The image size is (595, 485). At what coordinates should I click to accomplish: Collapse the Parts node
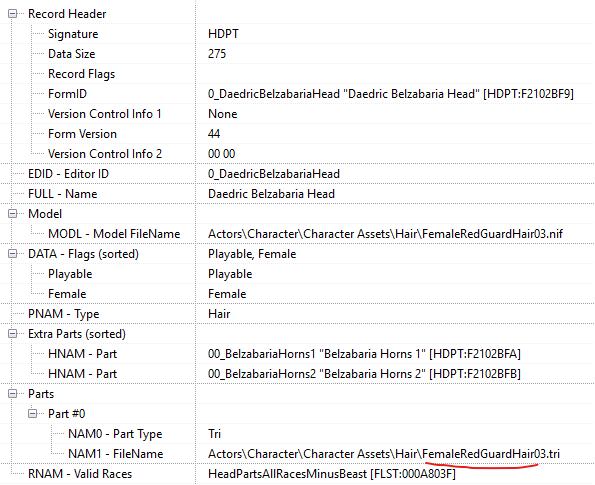tap(13, 394)
